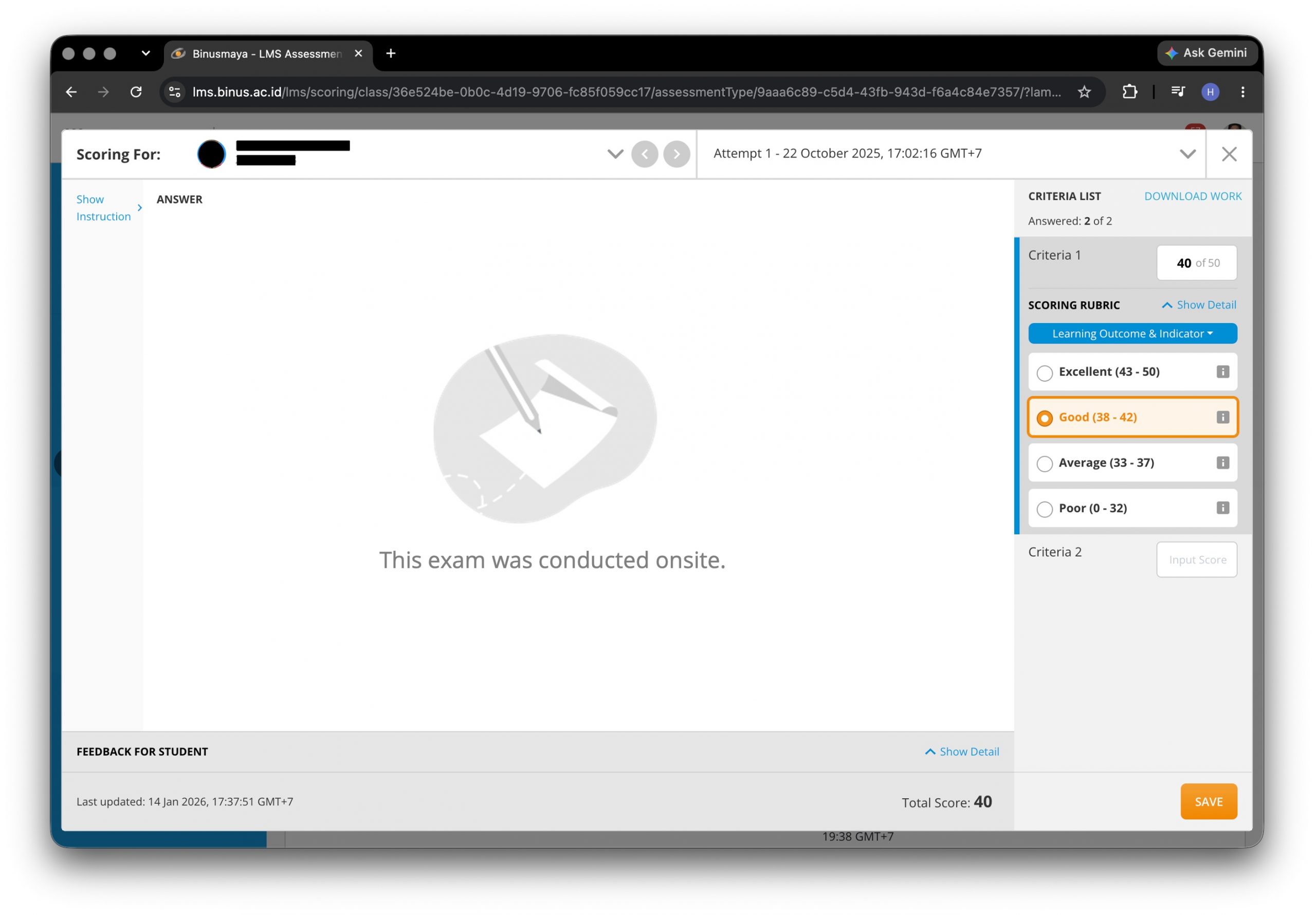1316x915 pixels.
Task: Select the Poor (0 - 32) radio option
Action: click(x=1044, y=509)
